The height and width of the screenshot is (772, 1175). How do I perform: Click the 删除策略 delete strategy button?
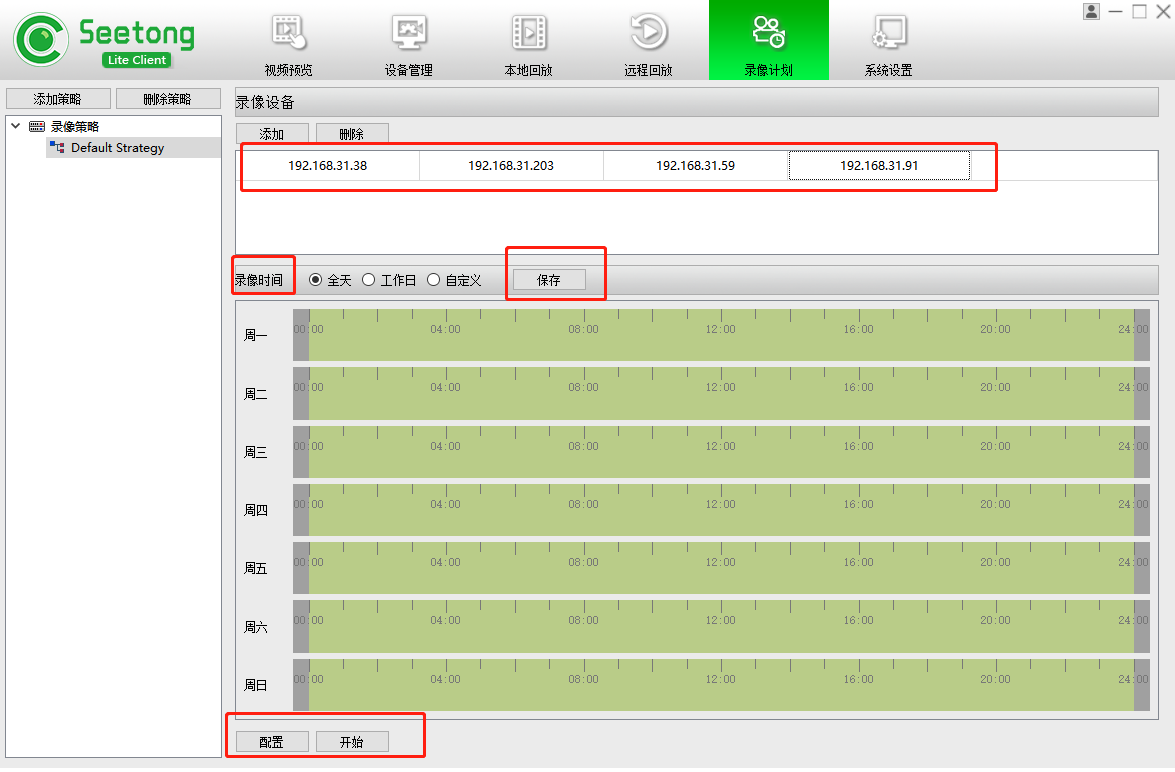[167, 99]
